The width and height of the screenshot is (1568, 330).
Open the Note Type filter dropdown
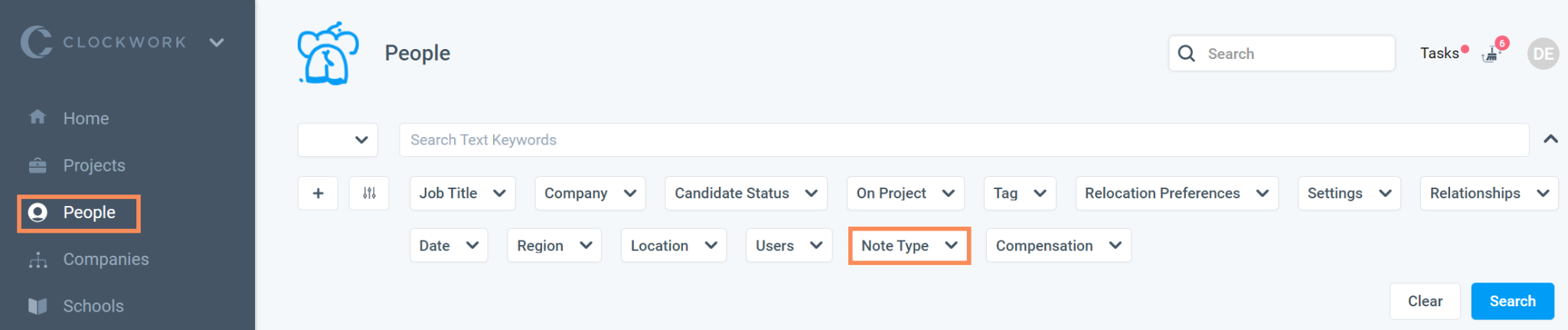909,246
